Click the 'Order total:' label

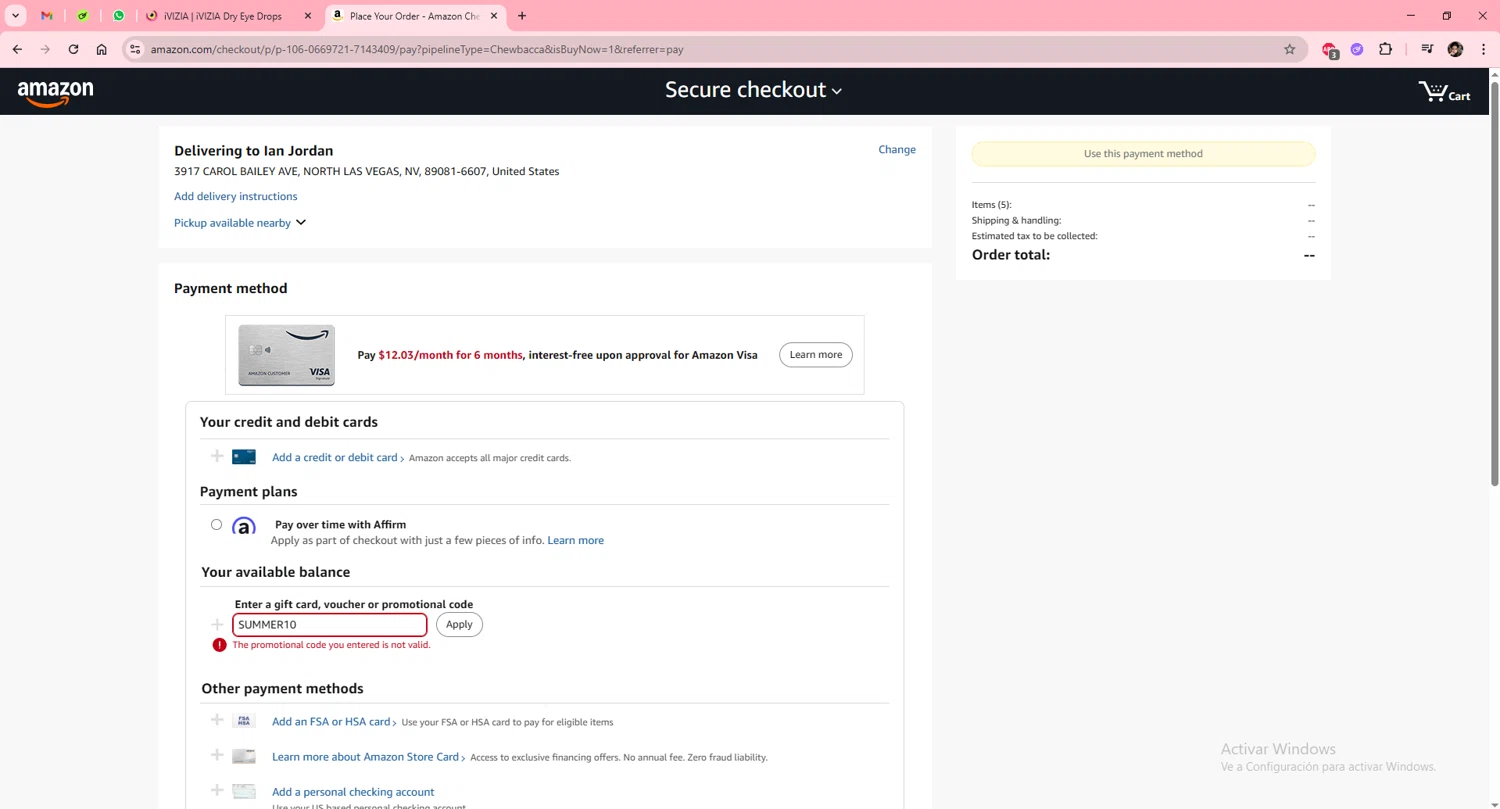tap(1011, 255)
